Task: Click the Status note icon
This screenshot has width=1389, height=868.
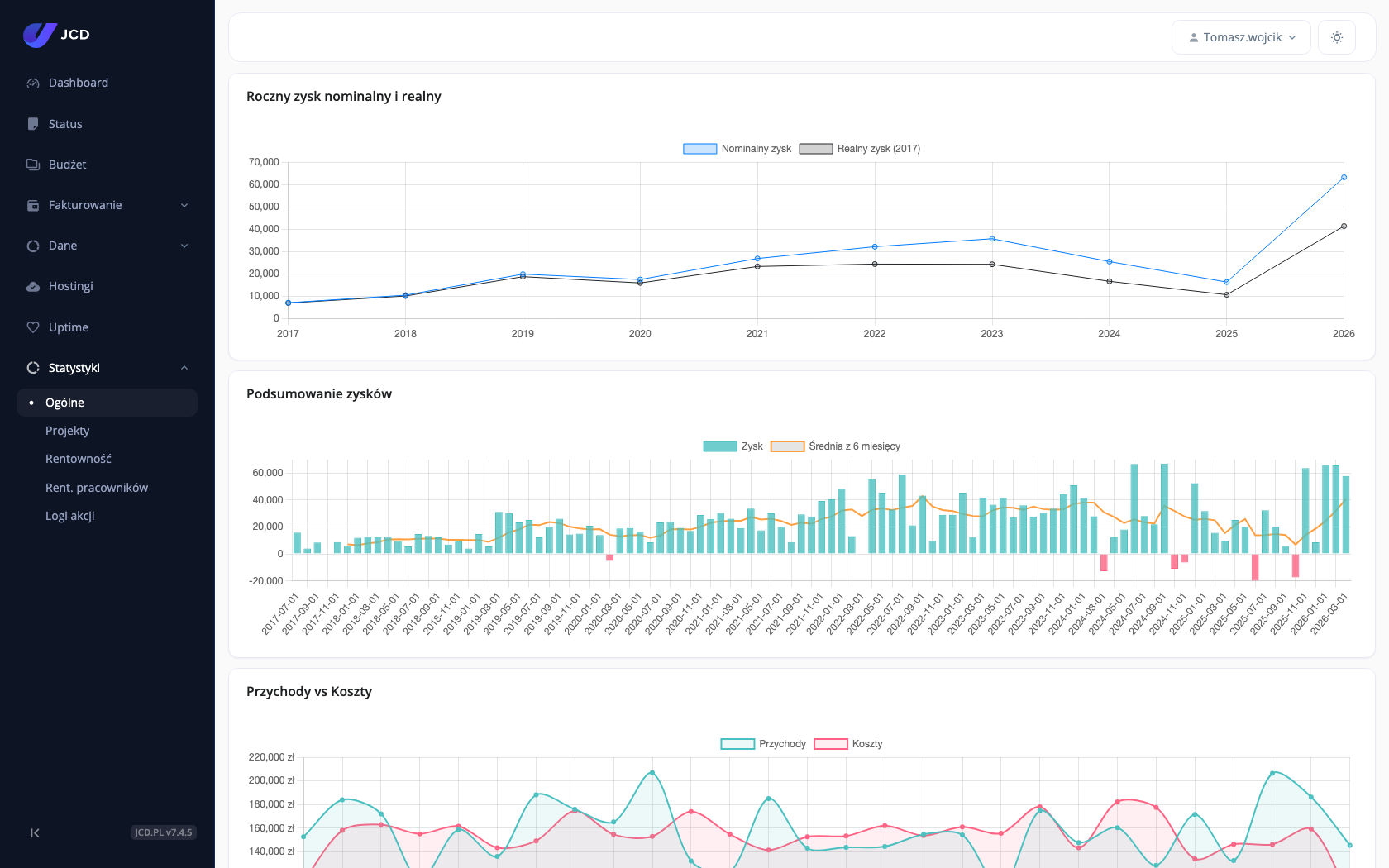Action: [33, 124]
